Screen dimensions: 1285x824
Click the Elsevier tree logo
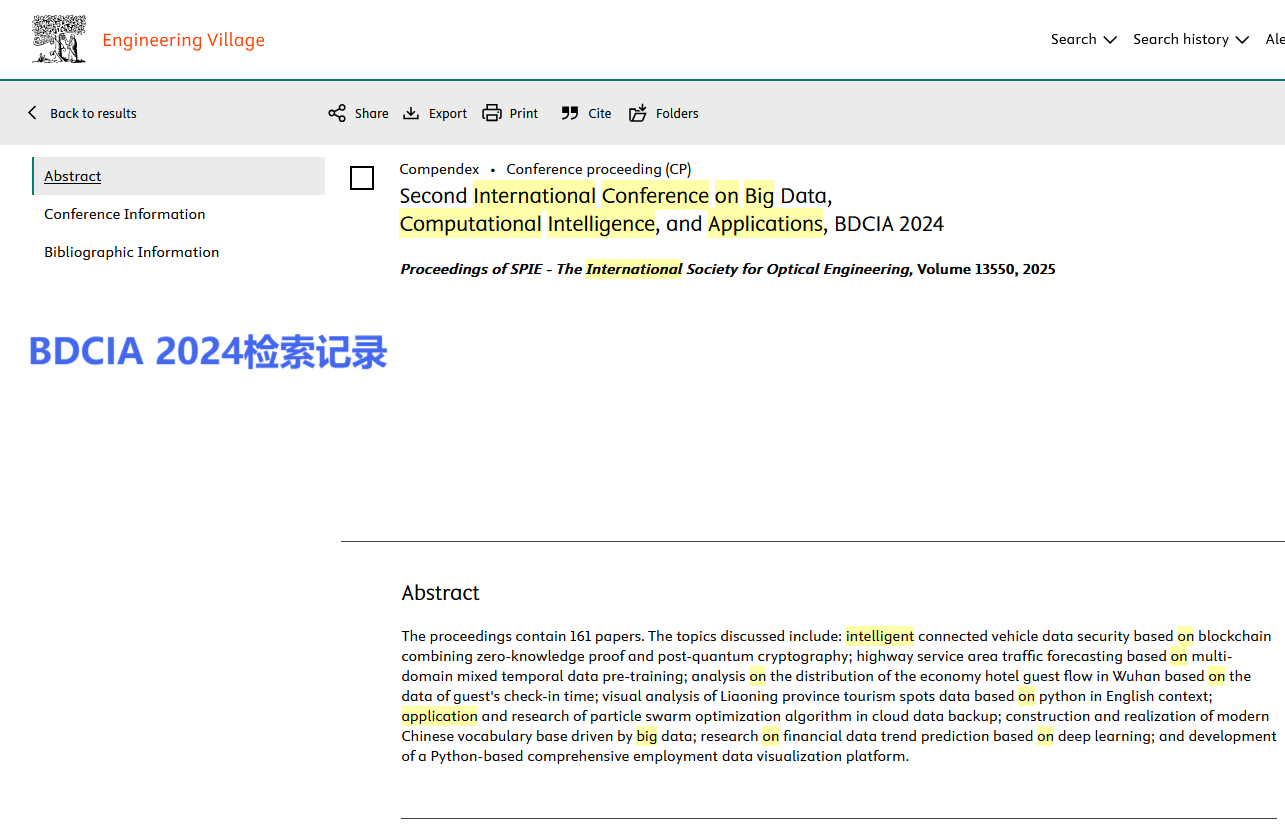pyautogui.click(x=59, y=39)
